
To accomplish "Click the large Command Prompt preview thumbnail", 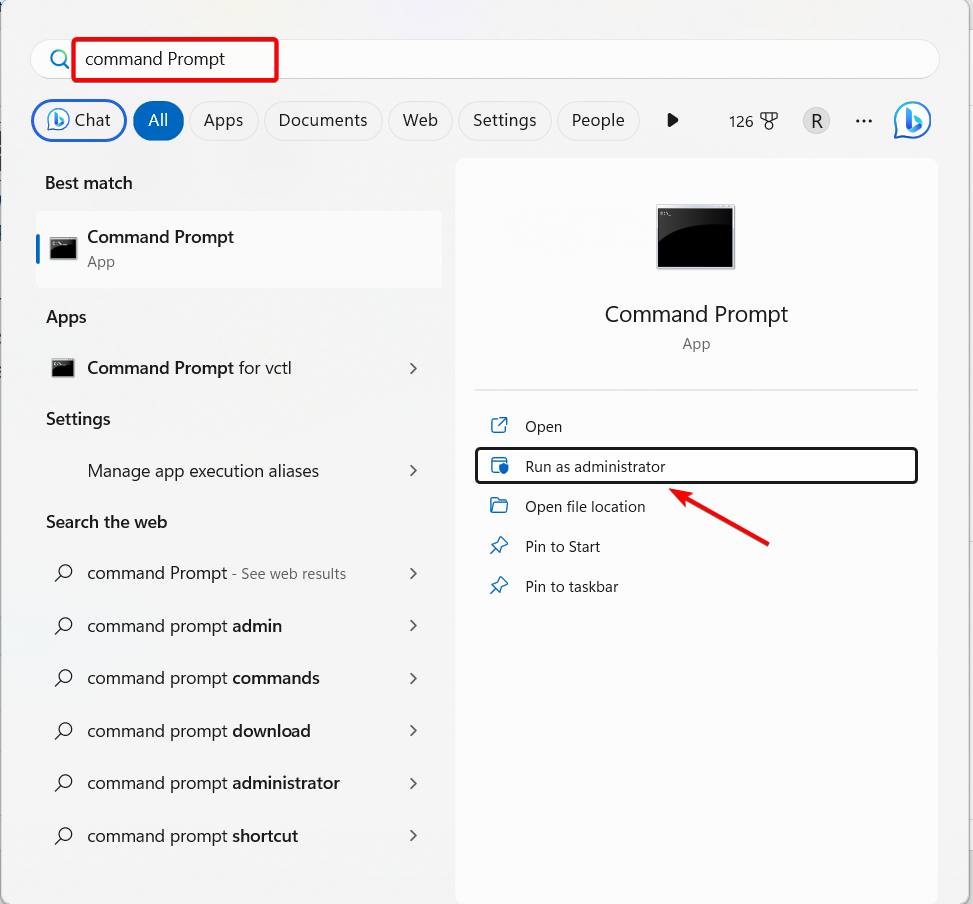I will (x=696, y=237).
